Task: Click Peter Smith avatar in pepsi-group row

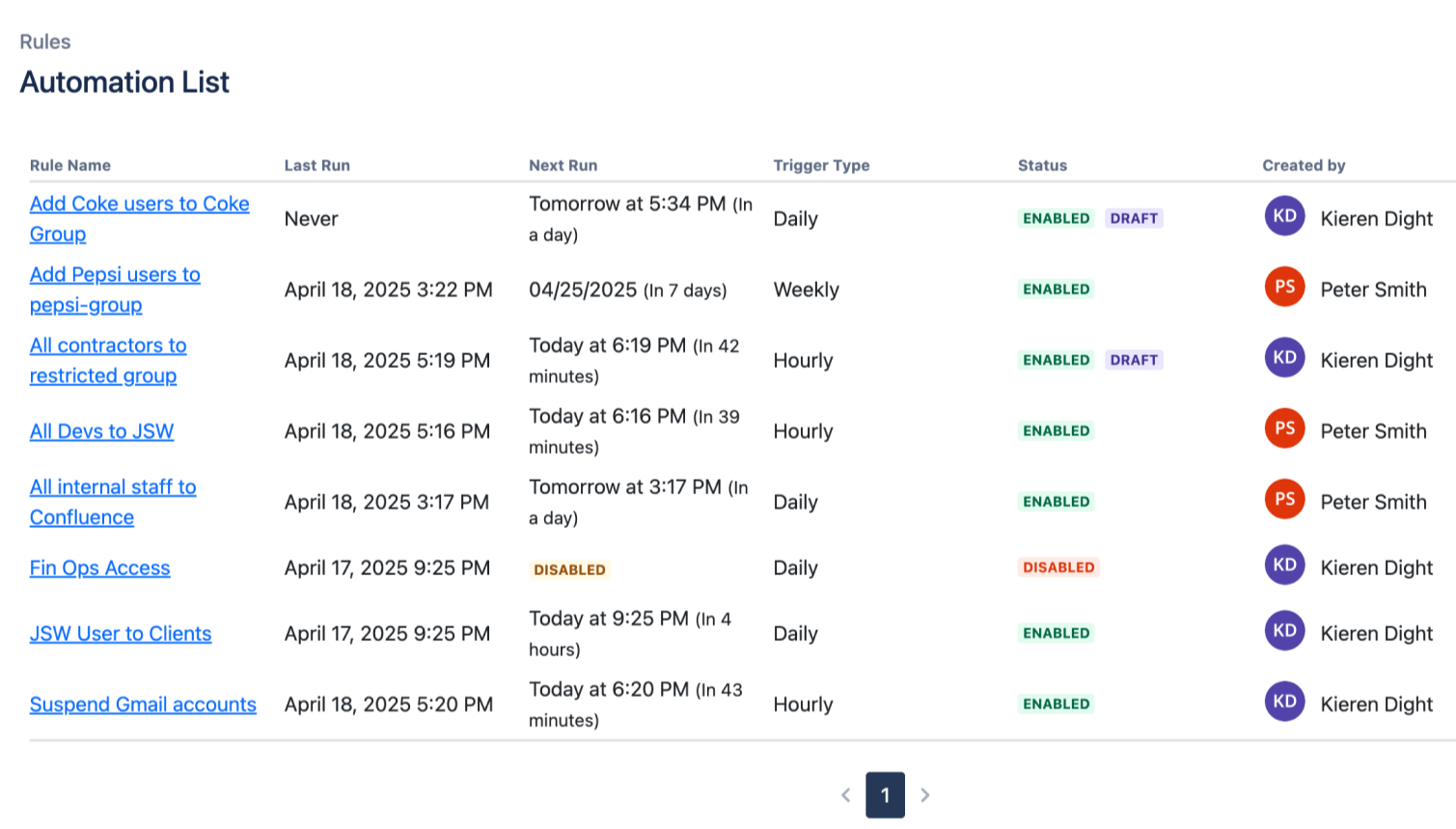Action: tap(1284, 288)
